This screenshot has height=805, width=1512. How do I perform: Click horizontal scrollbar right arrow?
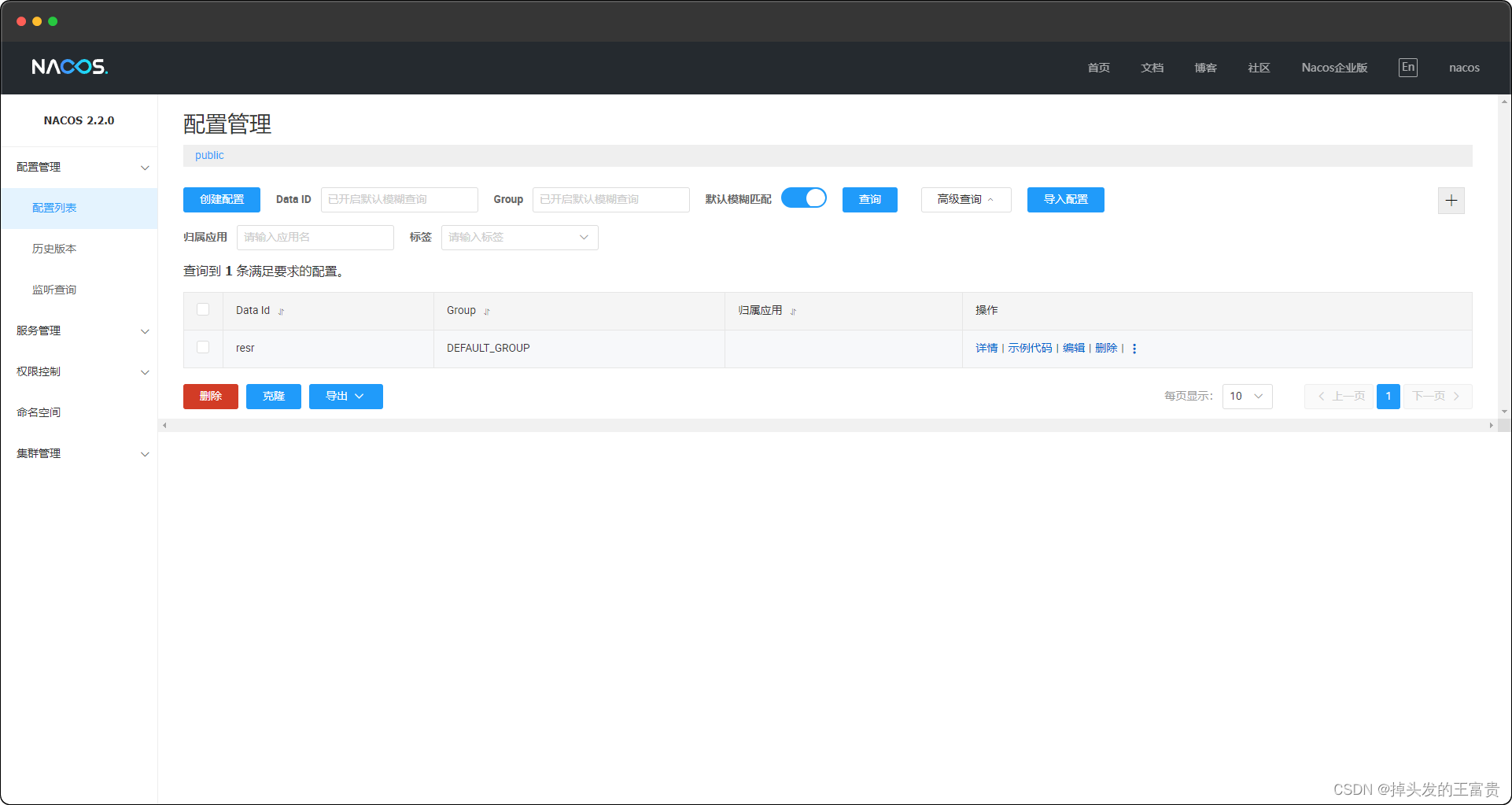[x=1491, y=425]
